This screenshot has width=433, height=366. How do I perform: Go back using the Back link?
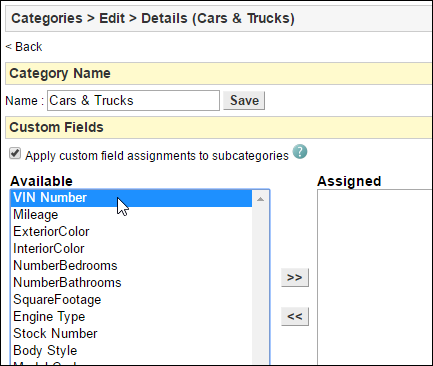pos(24,47)
